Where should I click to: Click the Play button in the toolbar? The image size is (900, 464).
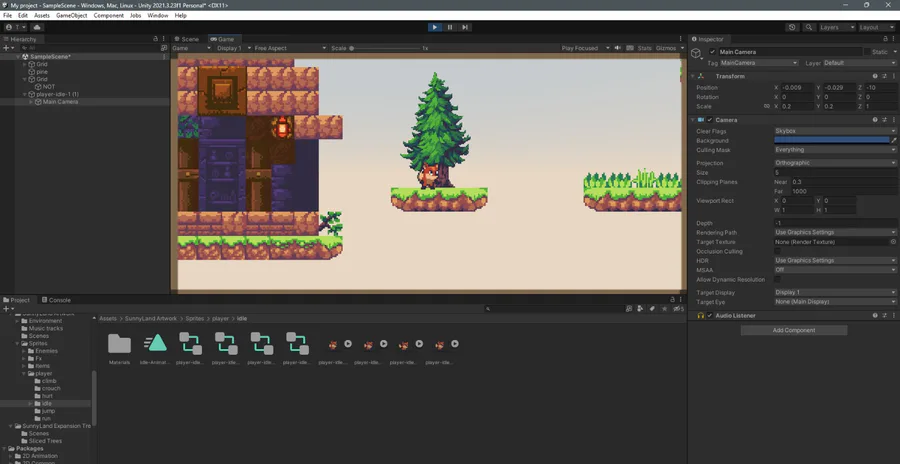coord(435,27)
